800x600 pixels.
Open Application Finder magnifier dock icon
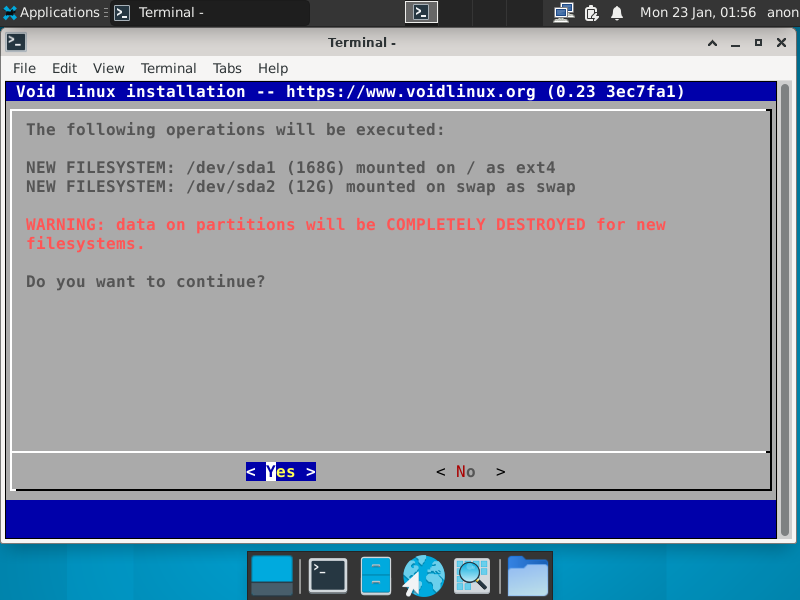tap(472, 576)
